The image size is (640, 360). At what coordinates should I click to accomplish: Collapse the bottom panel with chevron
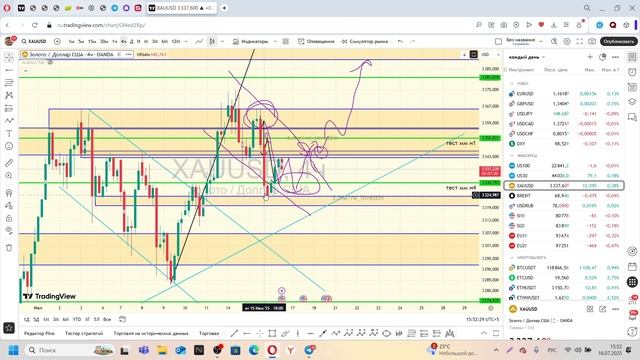click(x=484, y=333)
